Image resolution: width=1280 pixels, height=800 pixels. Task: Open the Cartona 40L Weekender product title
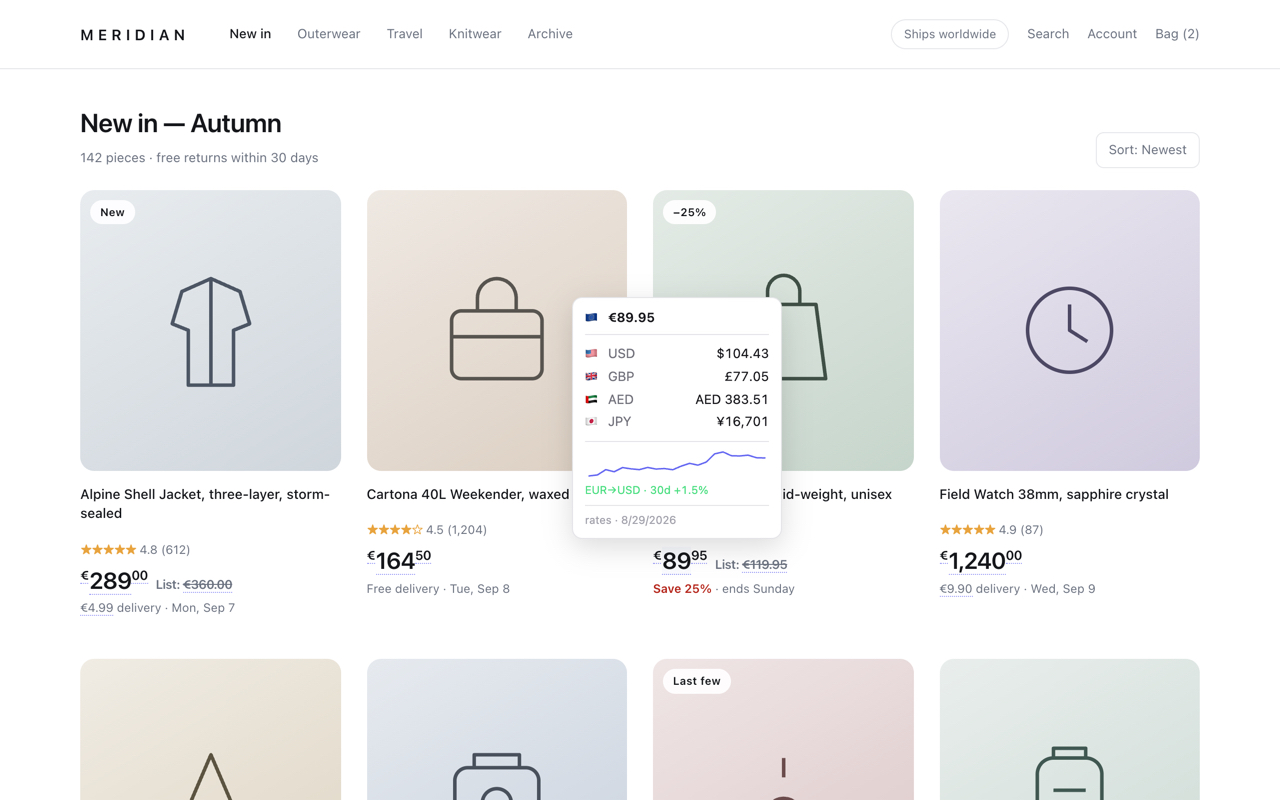click(x=468, y=494)
